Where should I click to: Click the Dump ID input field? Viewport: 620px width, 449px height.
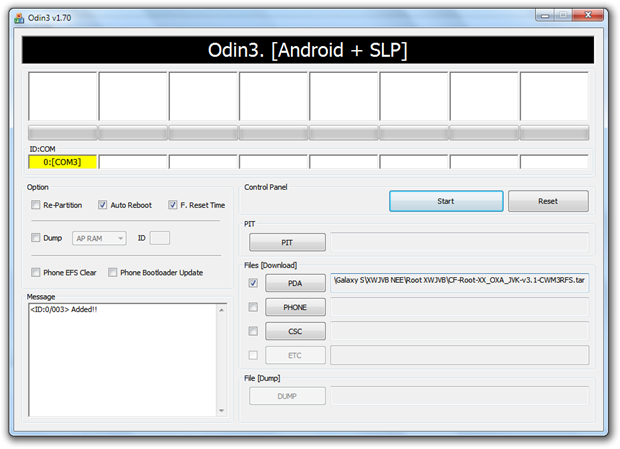pos(160,238)
